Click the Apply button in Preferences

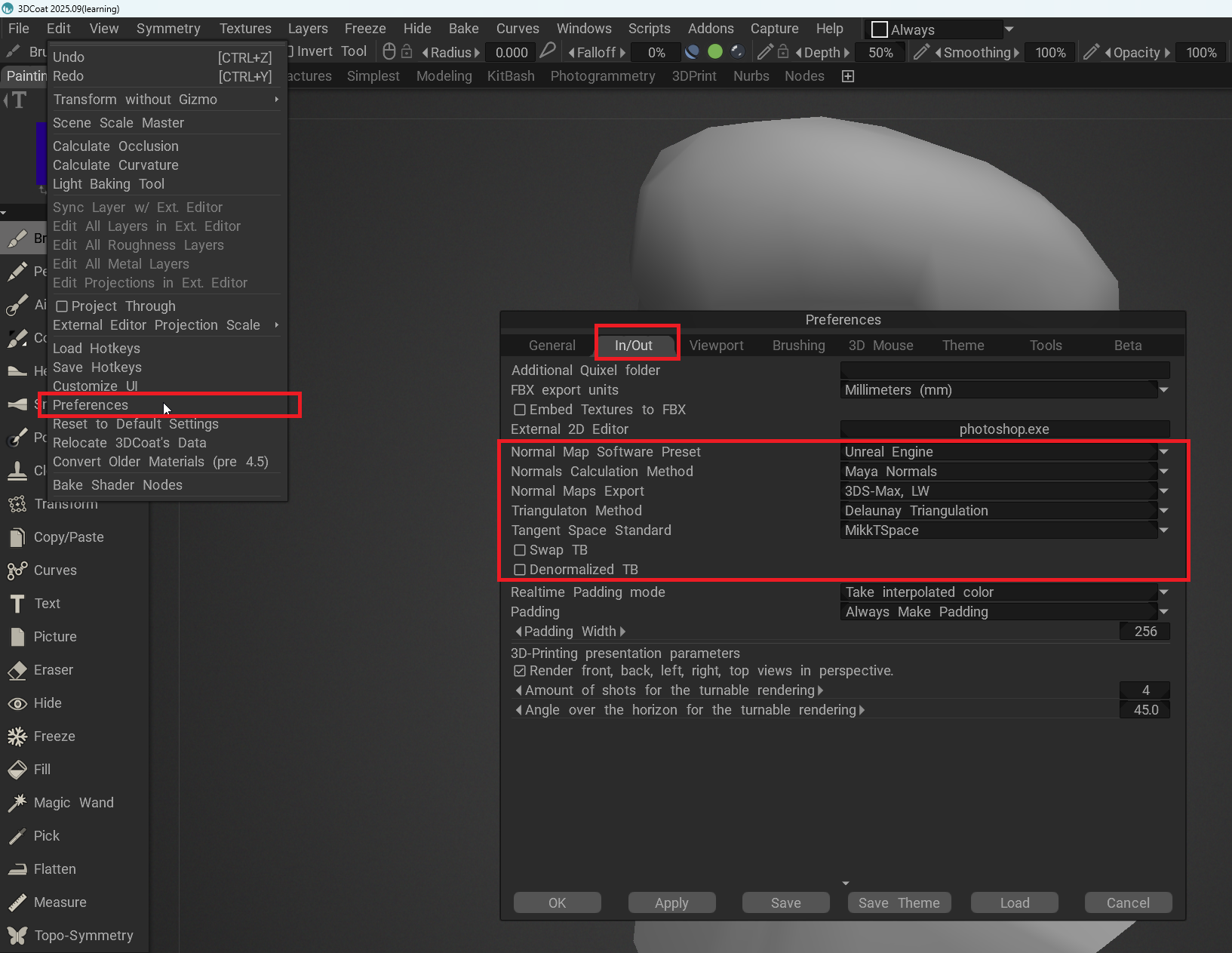pyautogui.click(x=671, y=903)
